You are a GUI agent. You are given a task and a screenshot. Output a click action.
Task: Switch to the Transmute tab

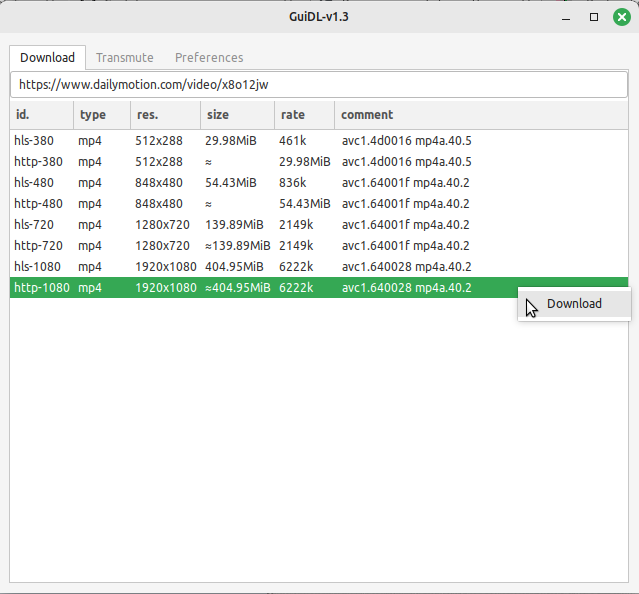coord(125,58)
